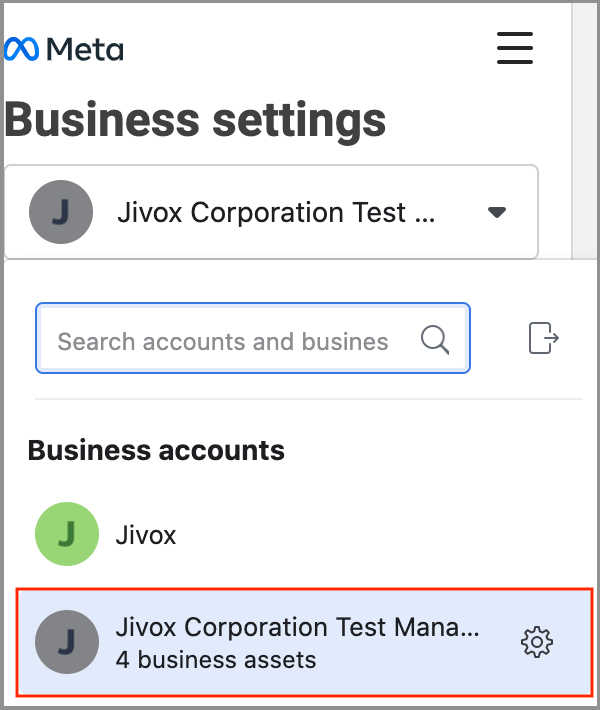Click the vertical scrollbar on the right edge
This screenshot has height=710, width=600.
pos(584,130)
